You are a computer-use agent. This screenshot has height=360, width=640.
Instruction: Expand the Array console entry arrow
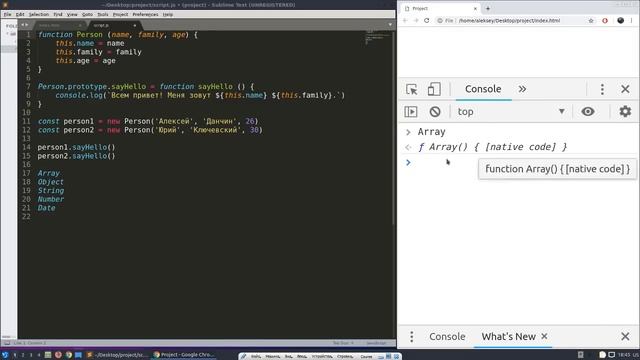(408, 132)
